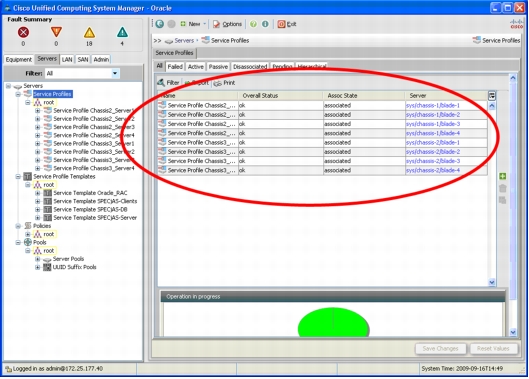
Task: Click the forward navigation circle in toolbar
Action: (x=171, y=24)
